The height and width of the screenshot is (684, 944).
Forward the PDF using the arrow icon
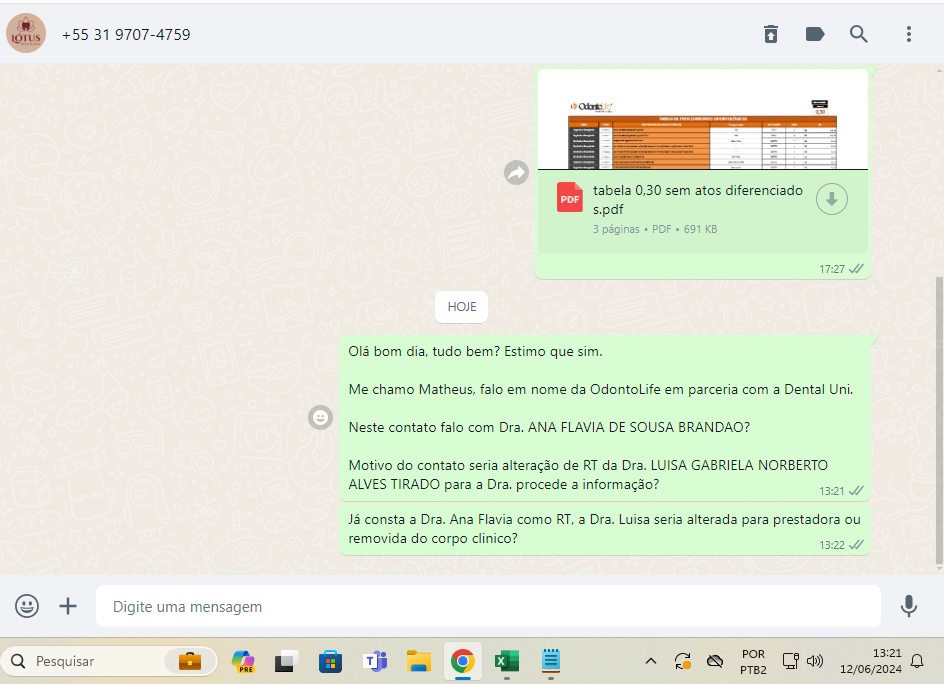[x=516, y=173]
